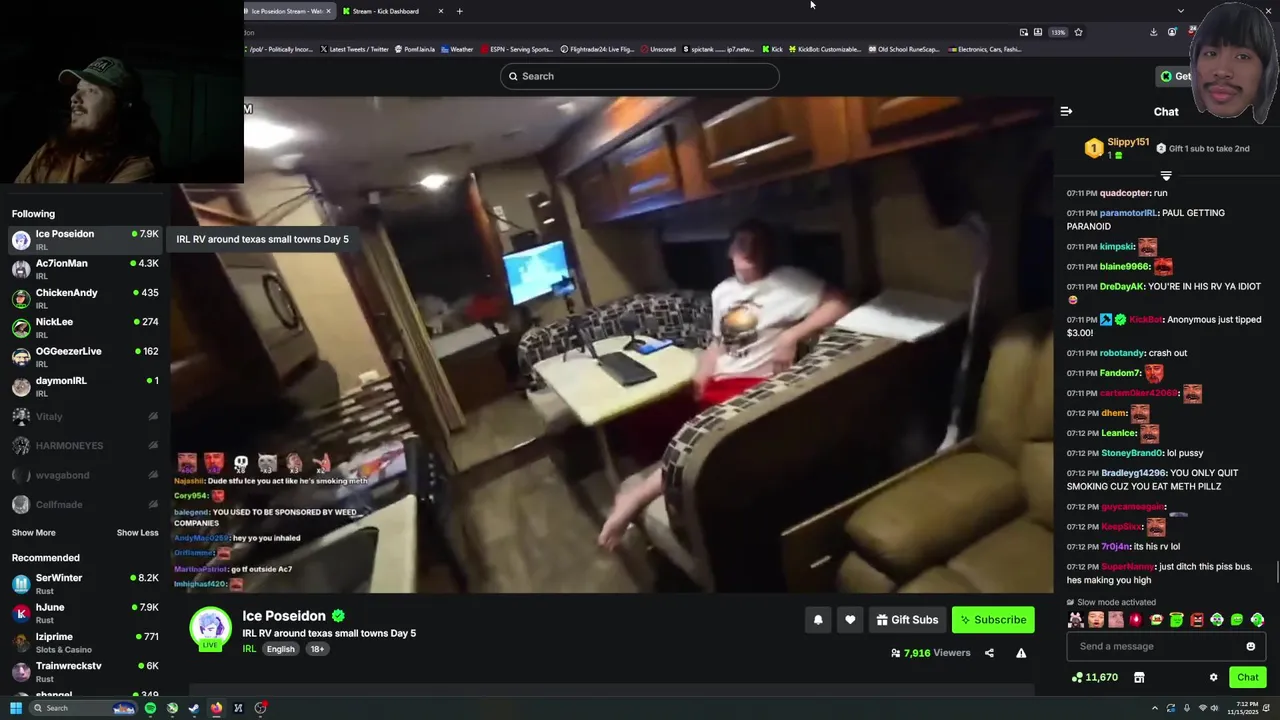Click the 133% zoom level indicator
Screen dimensions: 1280x720
click(1058, 32)
